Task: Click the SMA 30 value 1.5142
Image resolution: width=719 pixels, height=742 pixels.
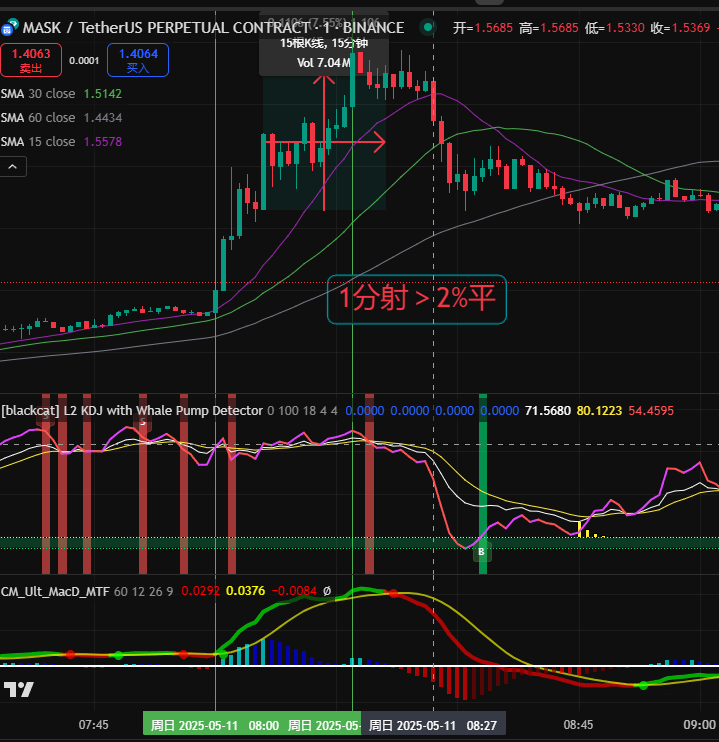Action: pos(103,94)
